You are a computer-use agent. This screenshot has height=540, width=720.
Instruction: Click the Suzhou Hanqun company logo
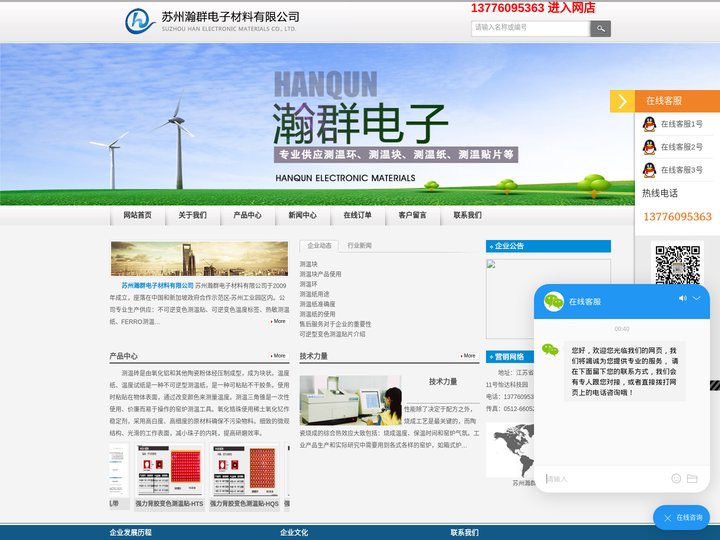211,21
